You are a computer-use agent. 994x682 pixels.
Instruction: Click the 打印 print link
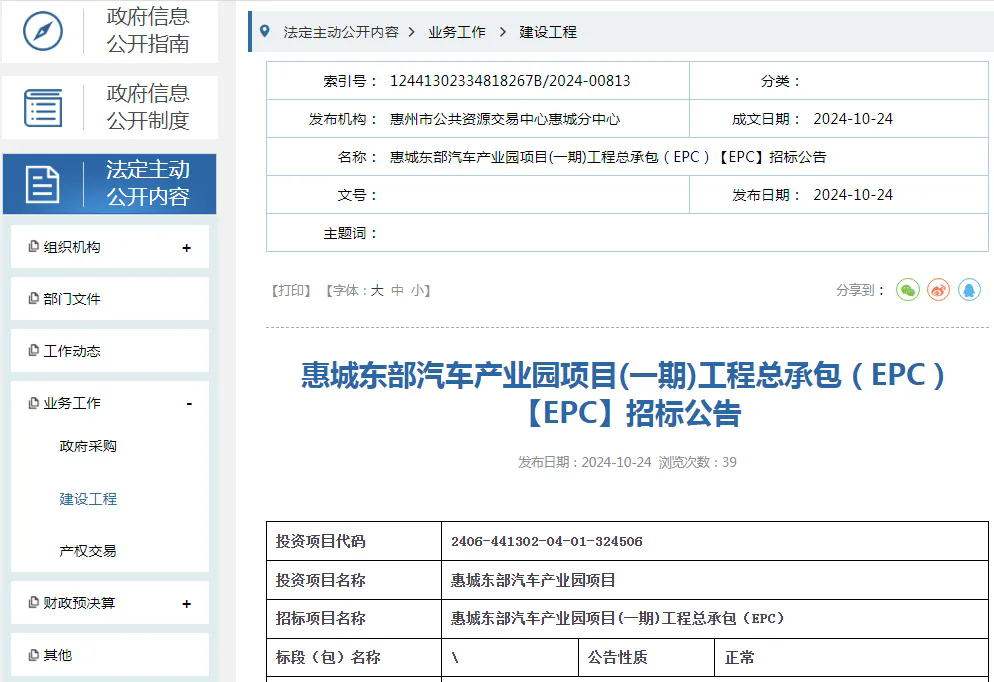click(291, 291)
